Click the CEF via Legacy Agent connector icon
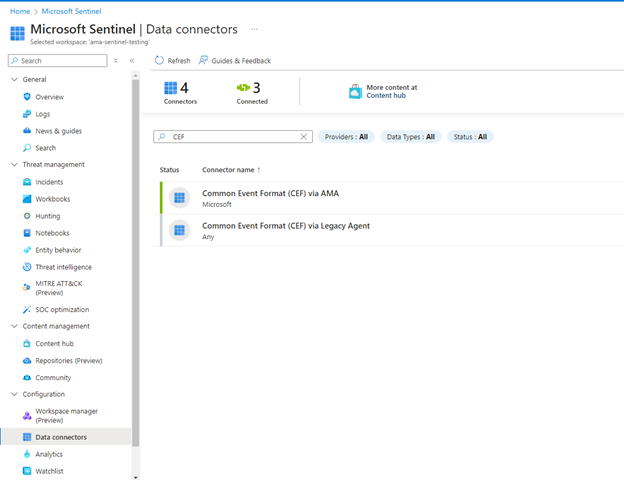Viewport: 624px width, 480px height. (x=179, y=230)
